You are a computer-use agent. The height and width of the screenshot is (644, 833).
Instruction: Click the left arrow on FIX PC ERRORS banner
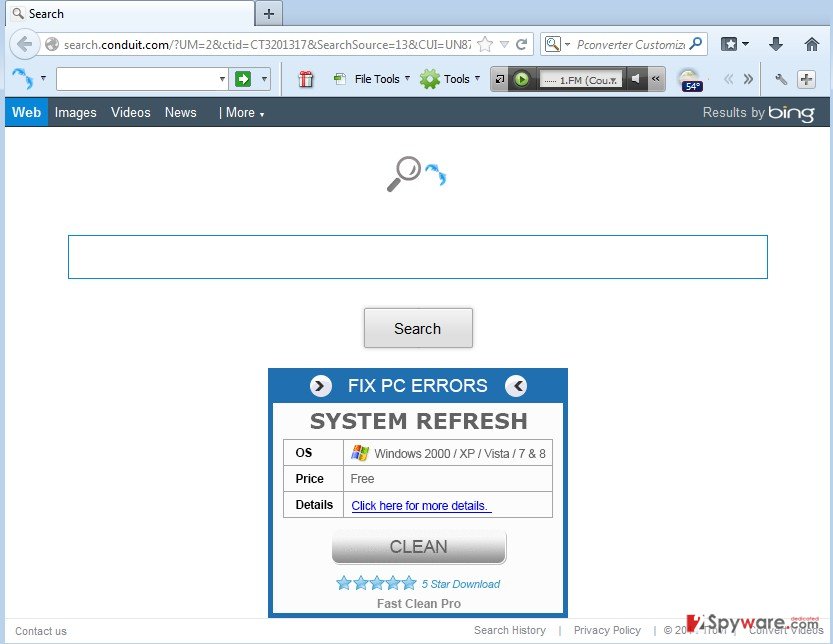(516, 386)
